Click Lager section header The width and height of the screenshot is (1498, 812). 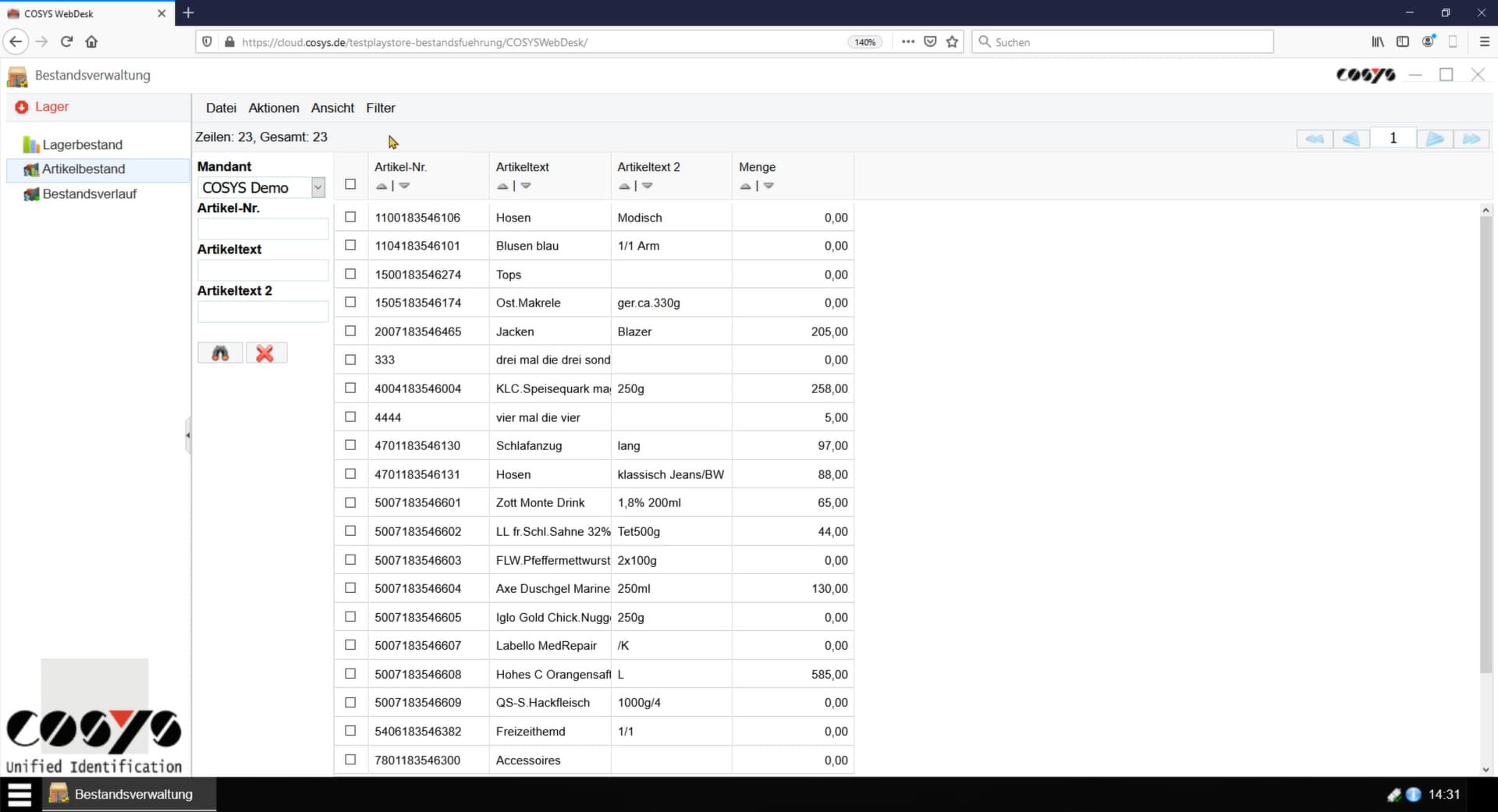tap(98, 107)
